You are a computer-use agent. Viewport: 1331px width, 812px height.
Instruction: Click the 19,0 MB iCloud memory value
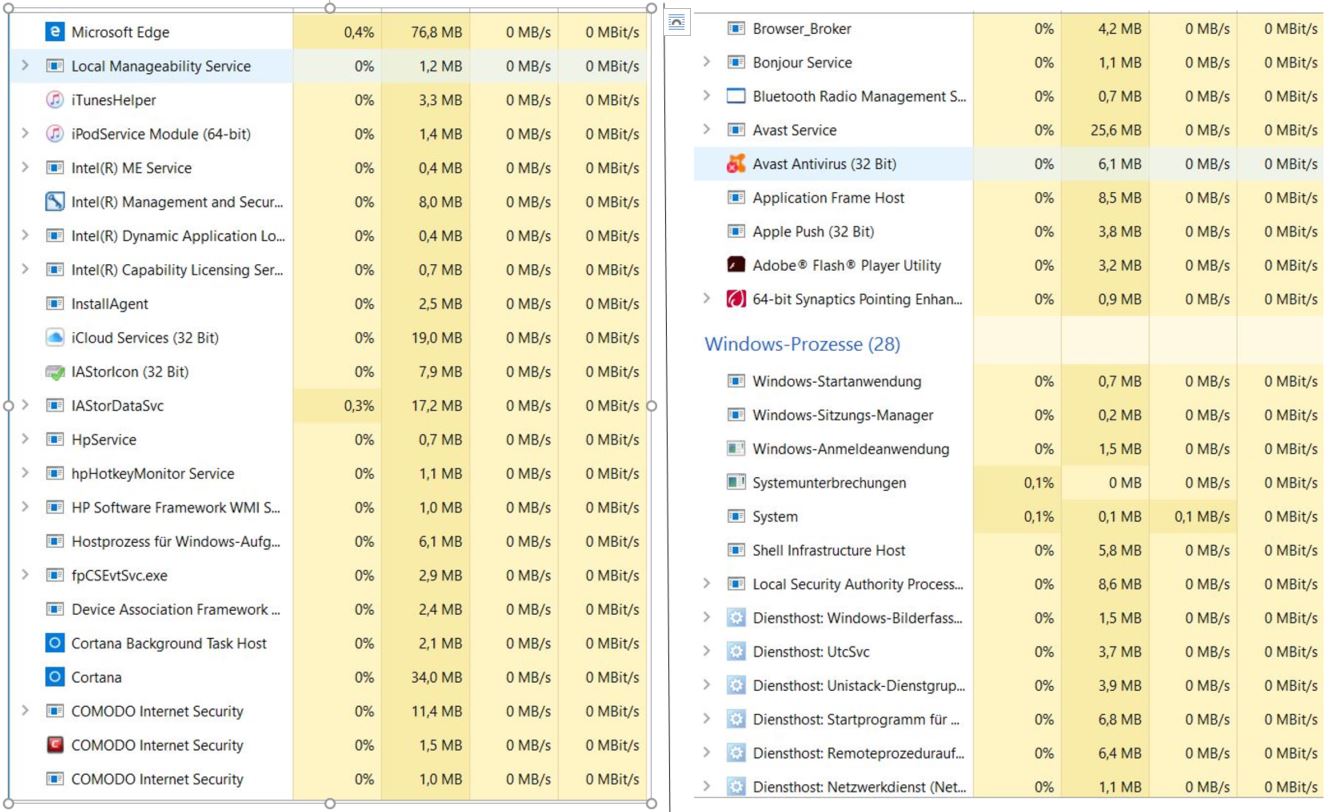pos(436,338)
